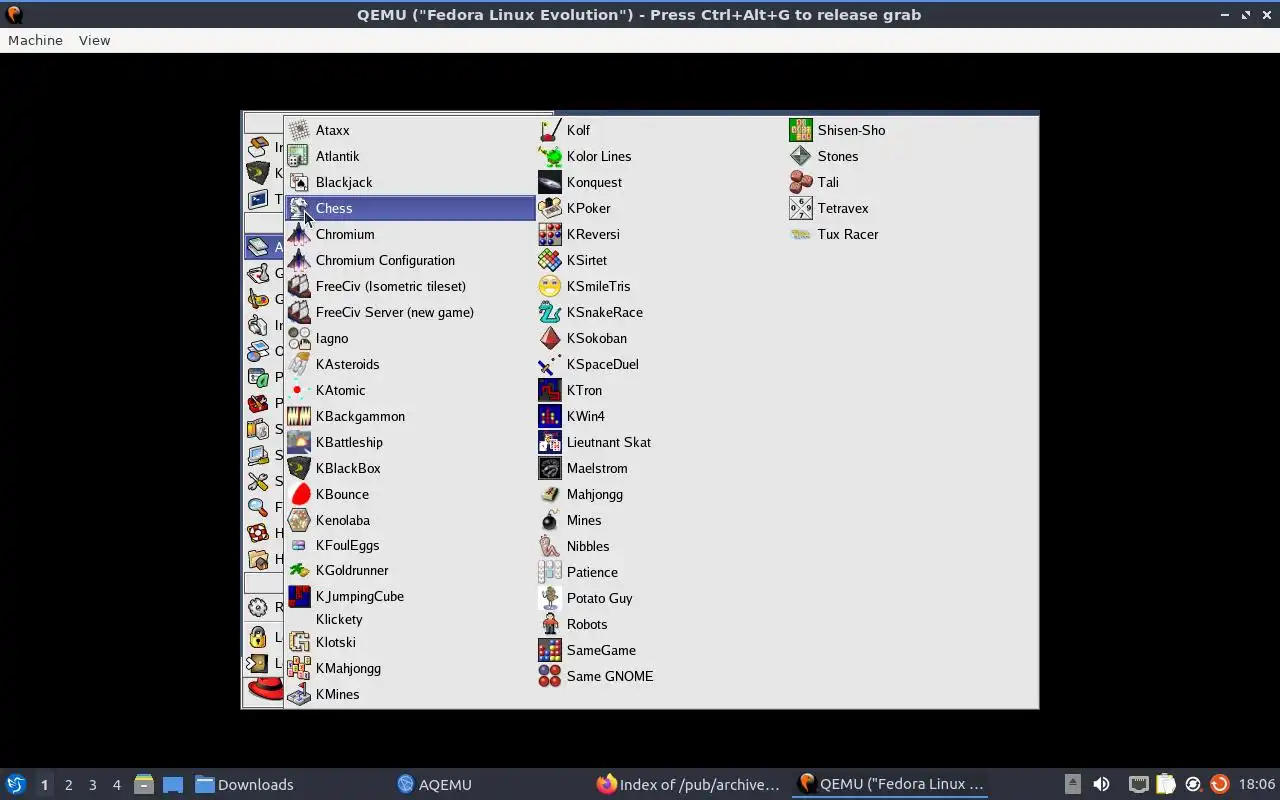Image resolution: width=1280 pixels, height=800 pixels.
Task: Click the Kolf golf icon
Action: [x=549, y=130]
